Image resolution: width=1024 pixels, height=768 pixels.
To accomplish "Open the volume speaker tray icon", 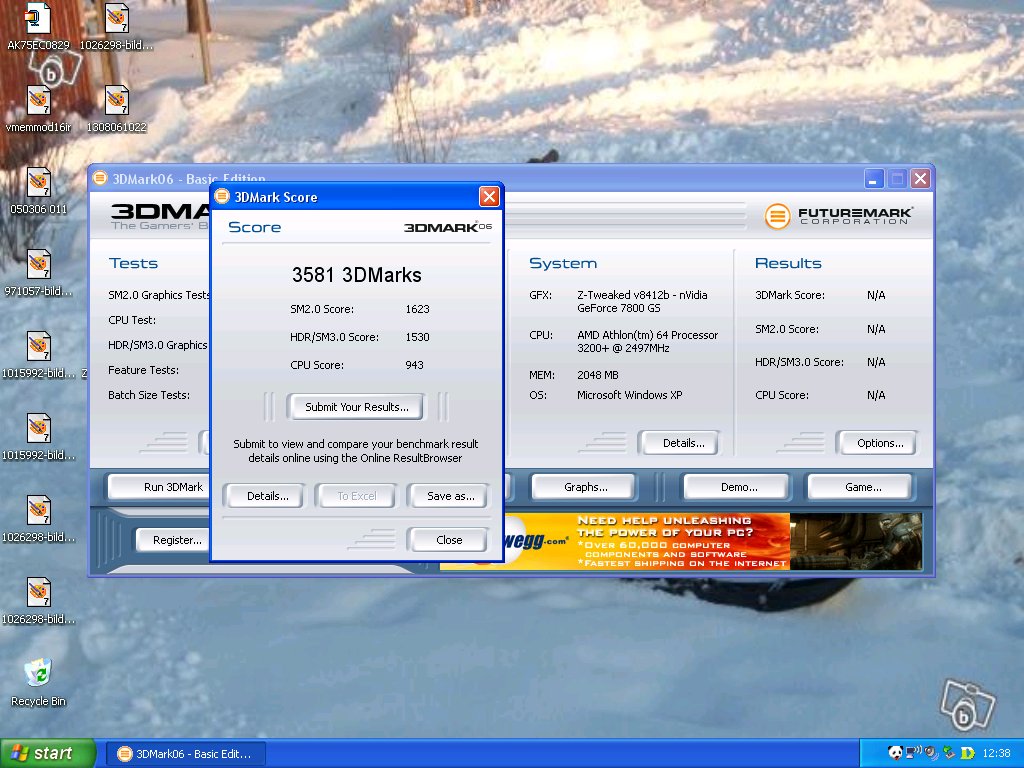I will coord(931,753).
